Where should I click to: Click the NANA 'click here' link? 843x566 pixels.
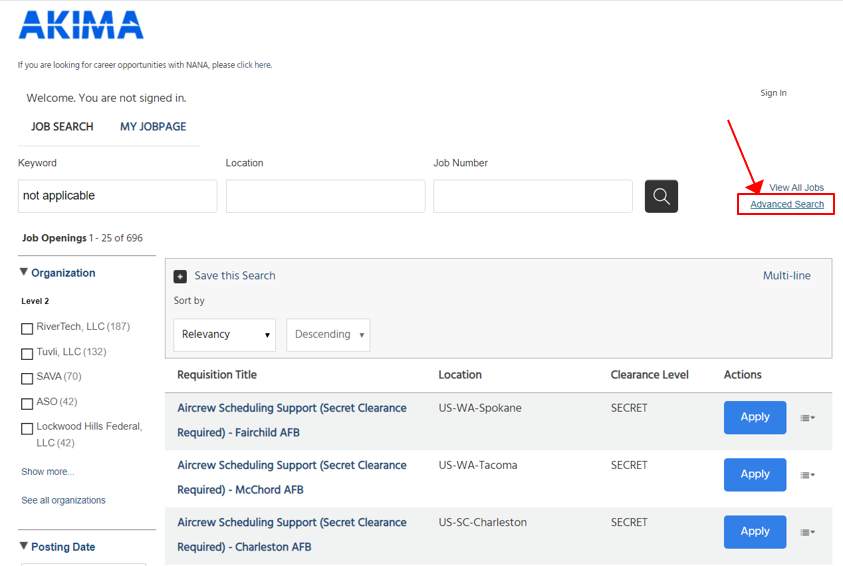[254, 65]
